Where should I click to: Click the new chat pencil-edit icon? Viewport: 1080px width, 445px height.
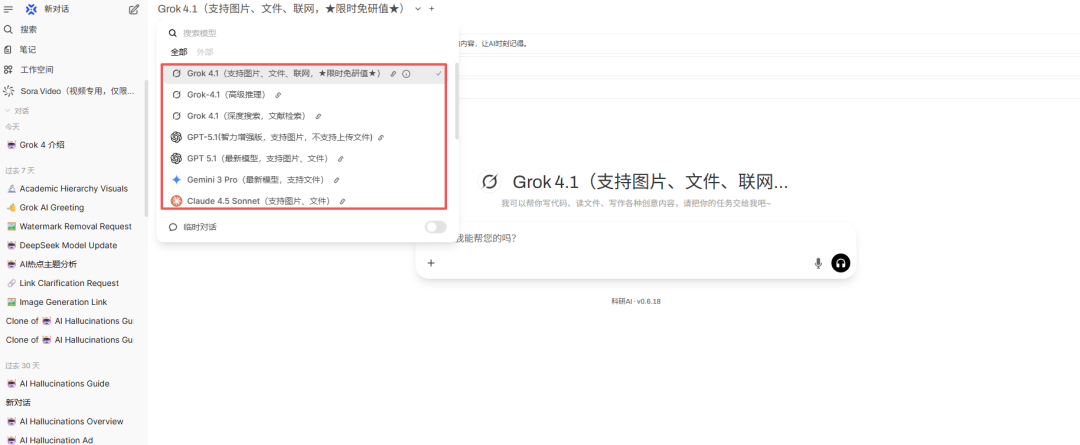coord(134,10)
